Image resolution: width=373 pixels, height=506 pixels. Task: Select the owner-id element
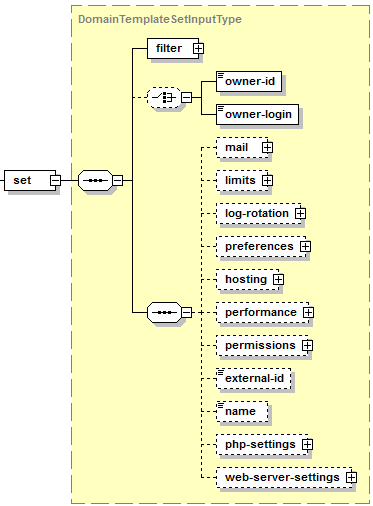(x=249, y=81)
